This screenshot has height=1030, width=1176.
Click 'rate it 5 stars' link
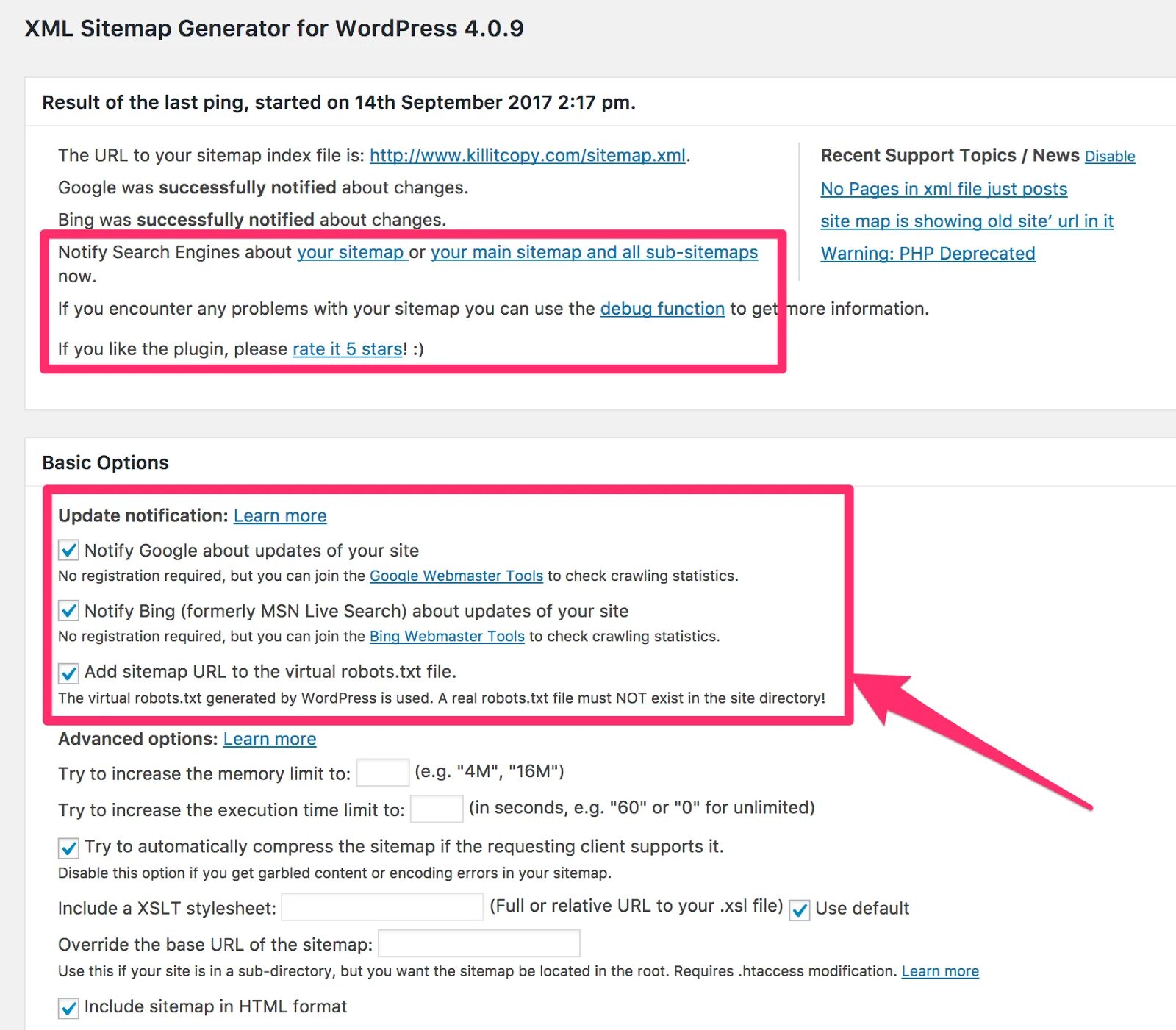tap(348, 349)
